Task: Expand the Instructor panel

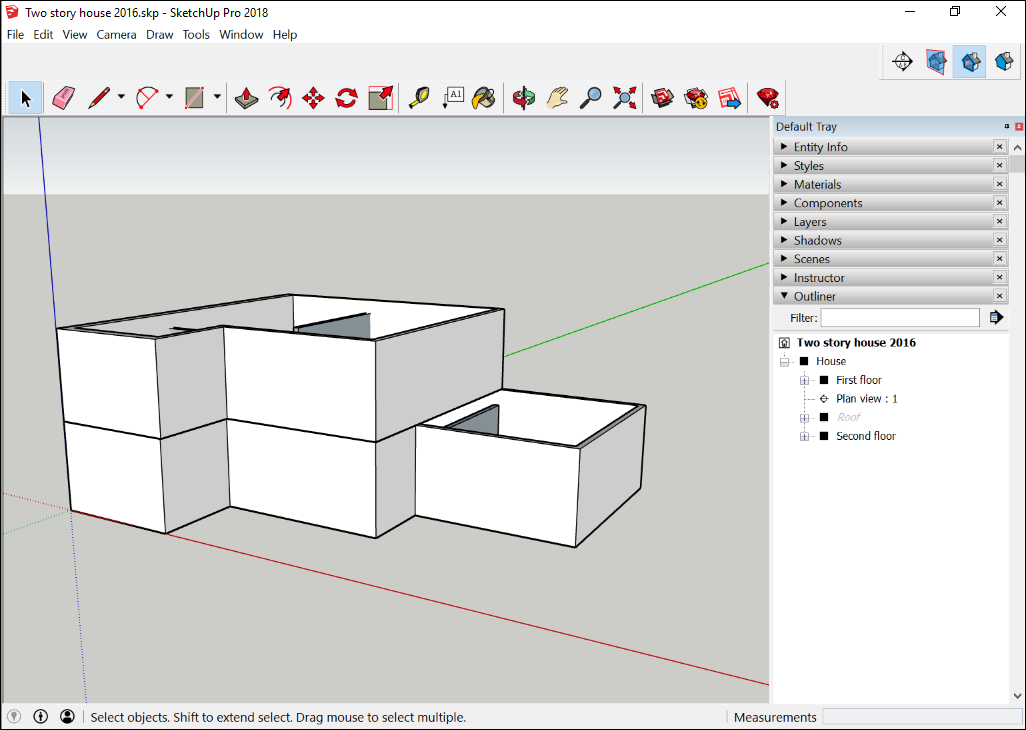Action: 784,277
